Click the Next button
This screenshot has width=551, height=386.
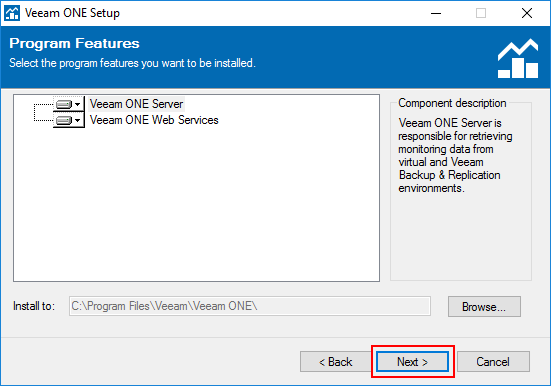click(412, 361)
